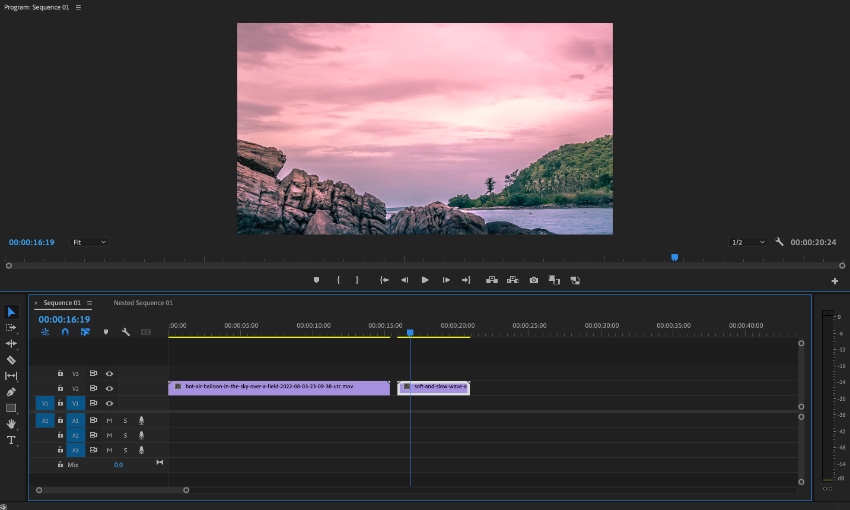Toggle captions track options button
This screenshot has width=850, height=510.
tap(146, 332)
